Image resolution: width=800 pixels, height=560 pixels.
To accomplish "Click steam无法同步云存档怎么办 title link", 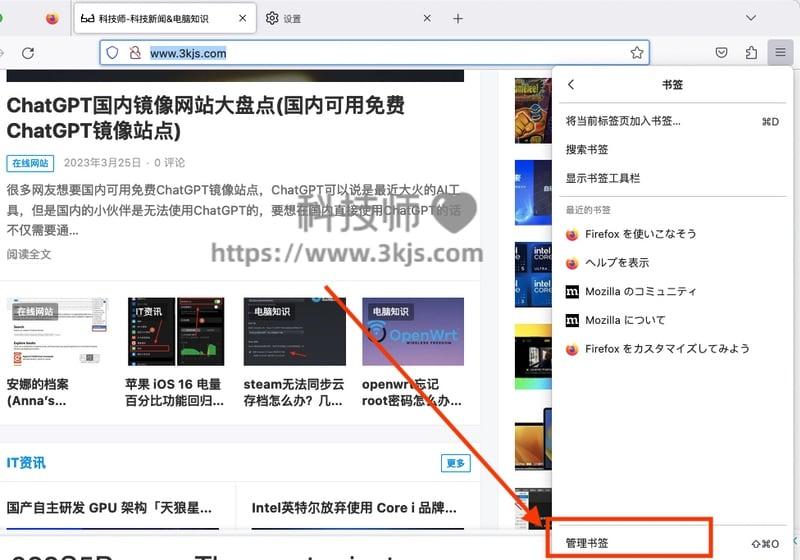I will coord(294,392).
